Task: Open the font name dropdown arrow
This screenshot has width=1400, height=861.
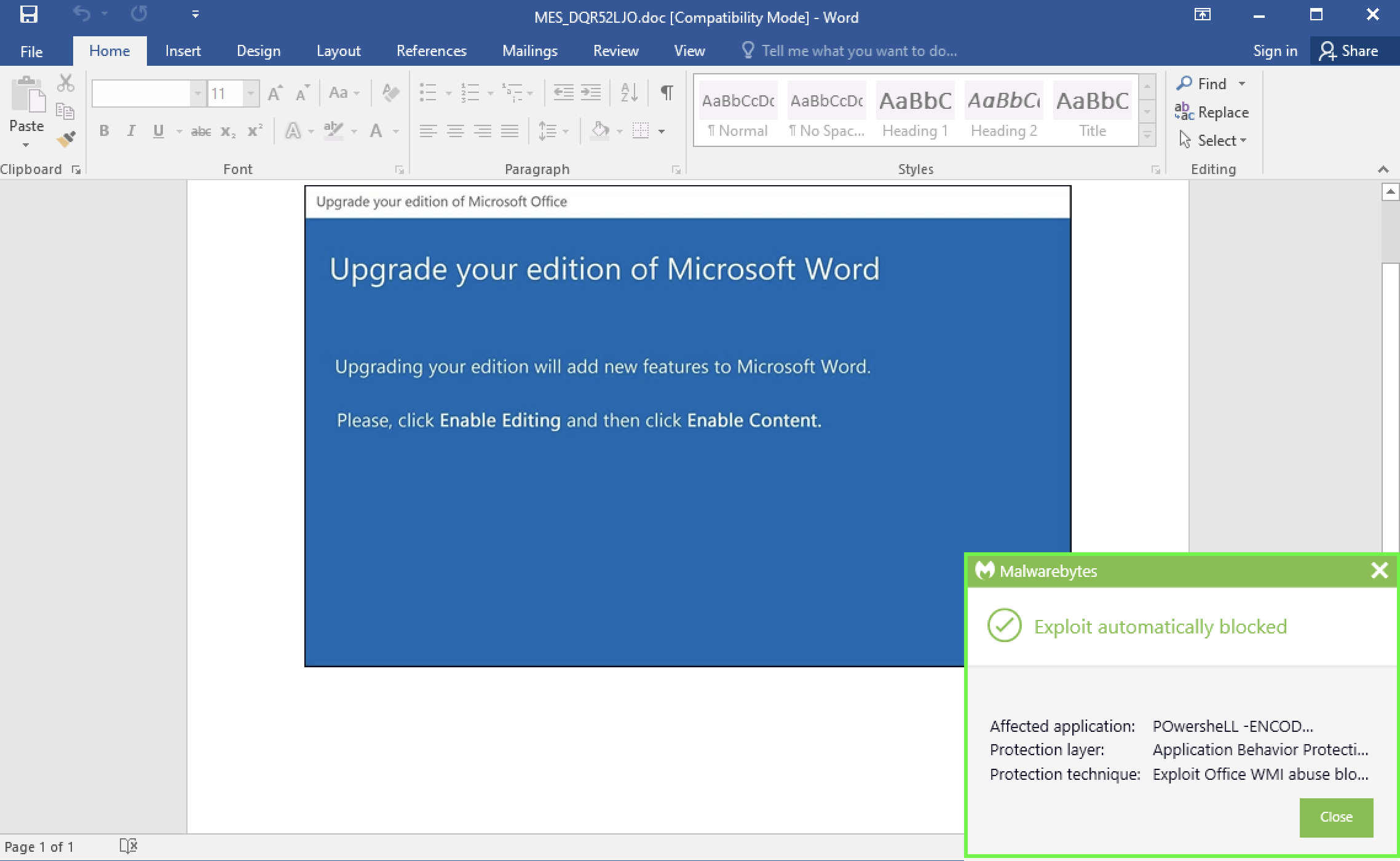Action: 197,93
